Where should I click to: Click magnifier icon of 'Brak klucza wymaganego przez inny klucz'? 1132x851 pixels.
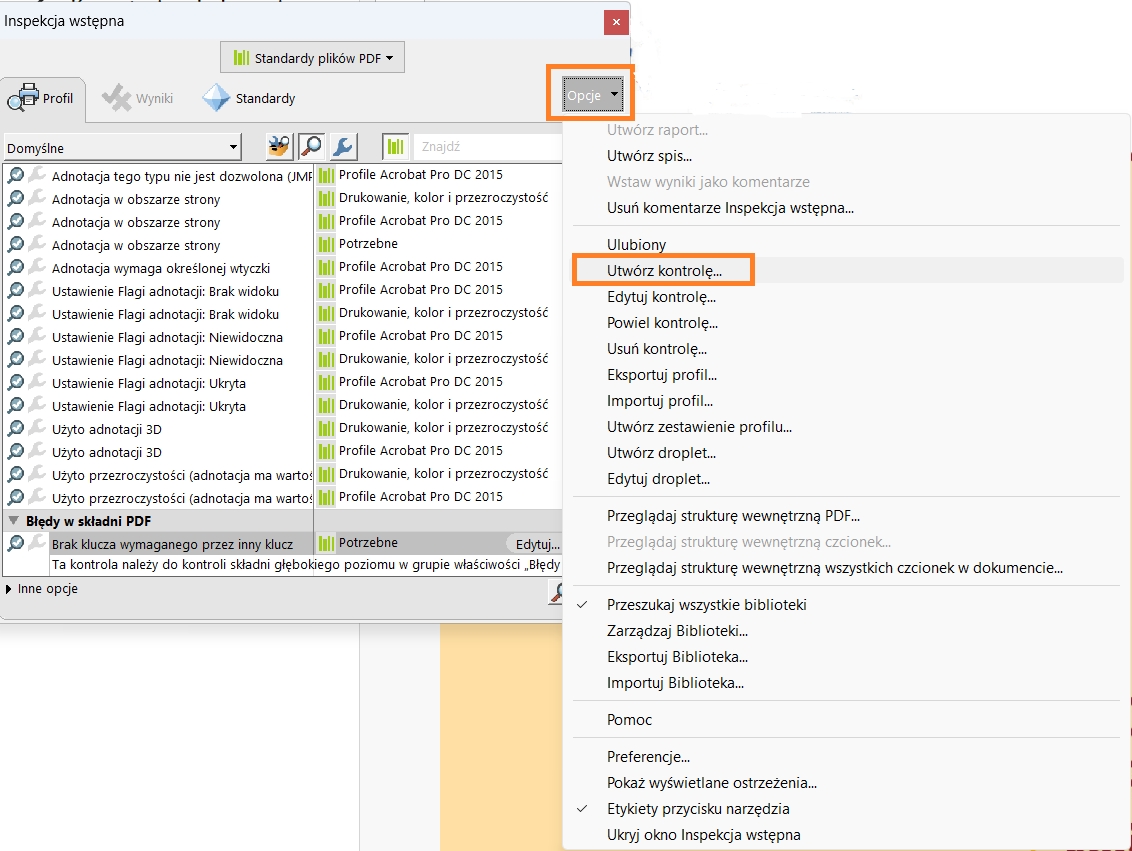pyautogui.click(x=15, y=544)
